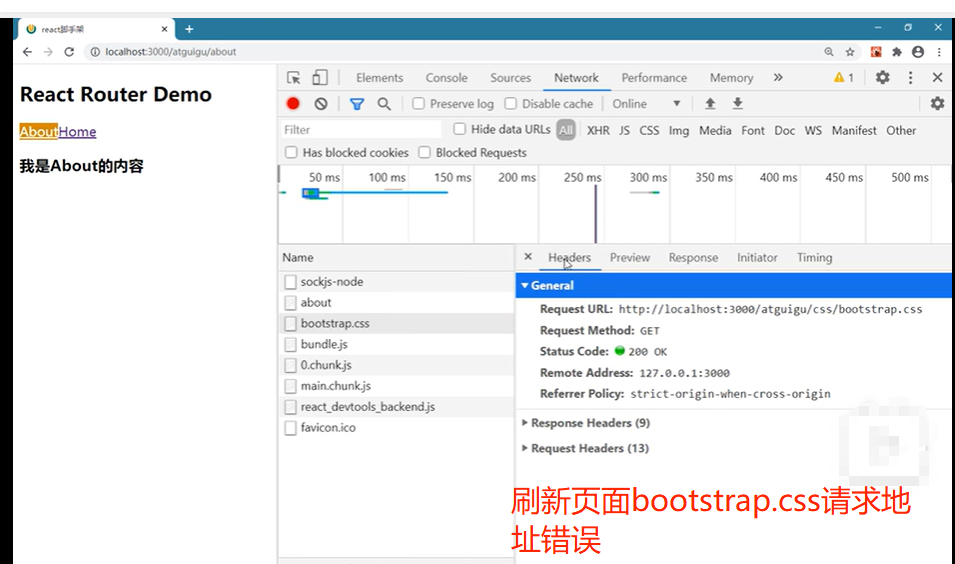Select the sockjs-node request

(396, 282)
